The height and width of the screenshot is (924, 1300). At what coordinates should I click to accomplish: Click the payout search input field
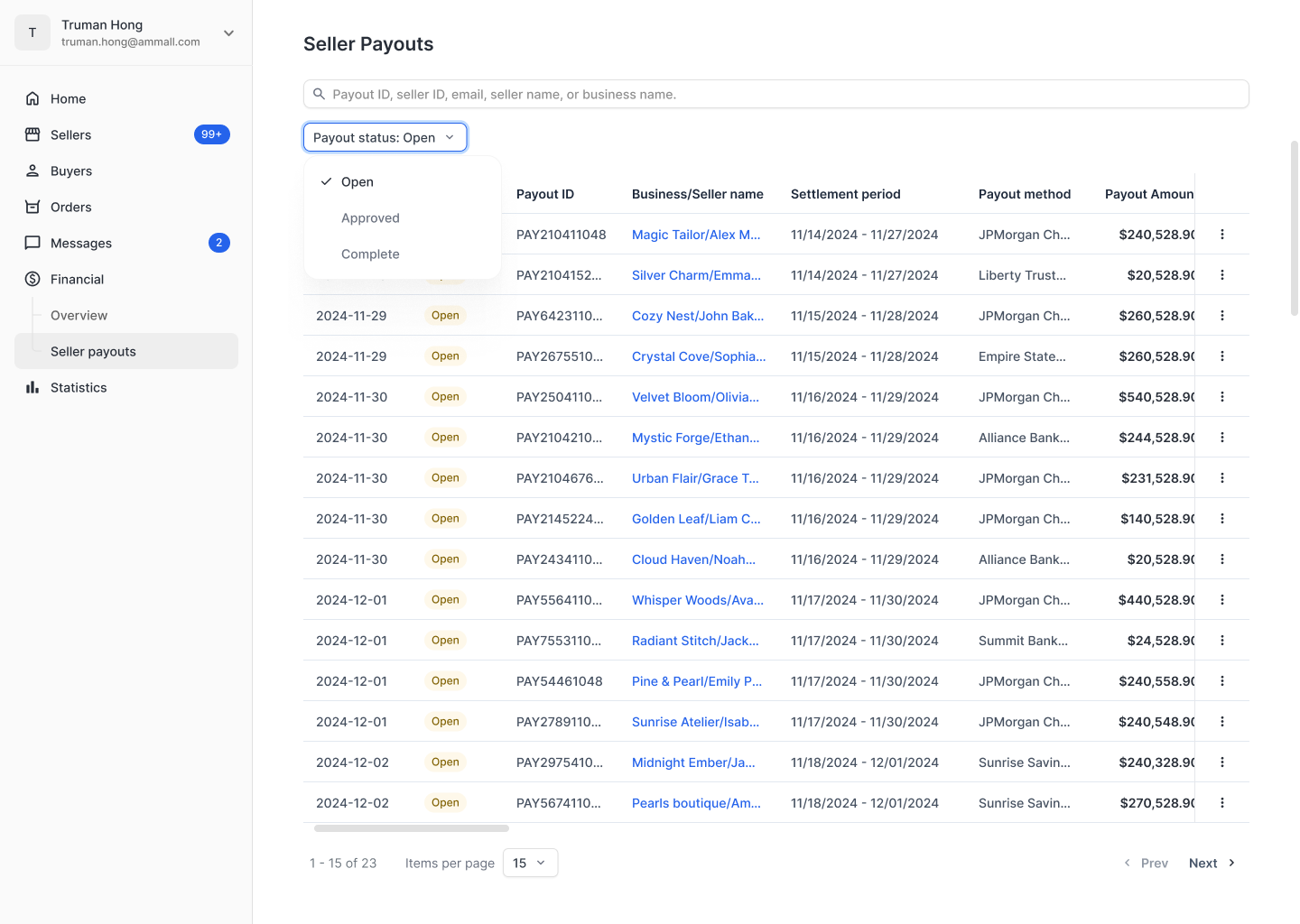[x=776, y=94]
